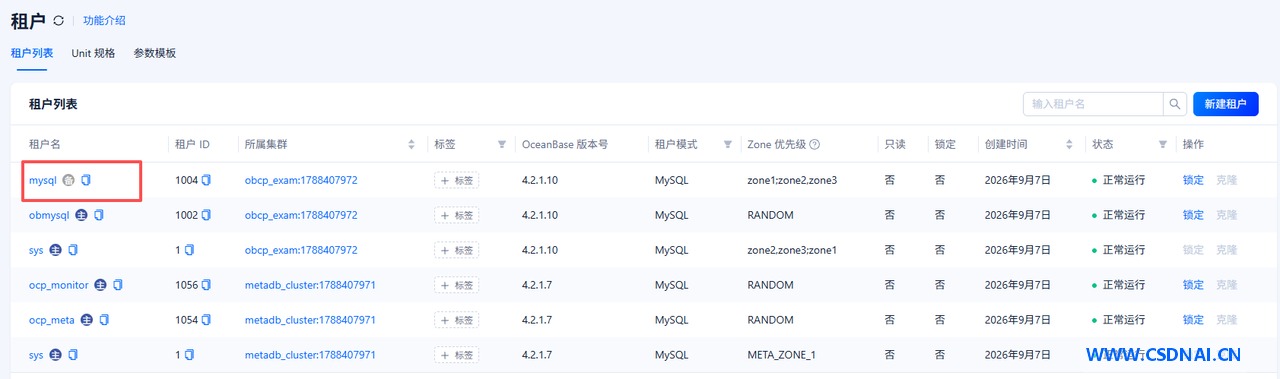Viewport: 1280px width, 379px height.
Task: Select zone1;zone2,zone3 priority text
Action: tap(792, 180)
